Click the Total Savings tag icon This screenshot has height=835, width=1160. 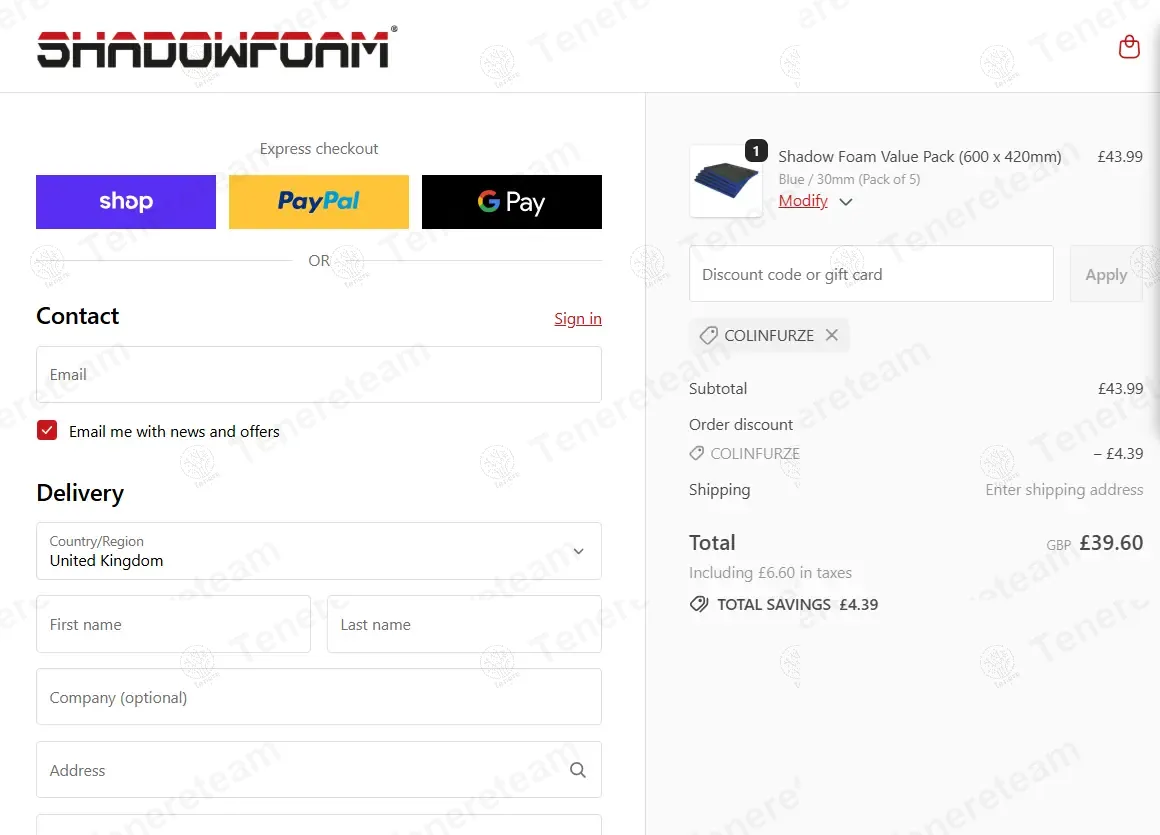[698, 604]
